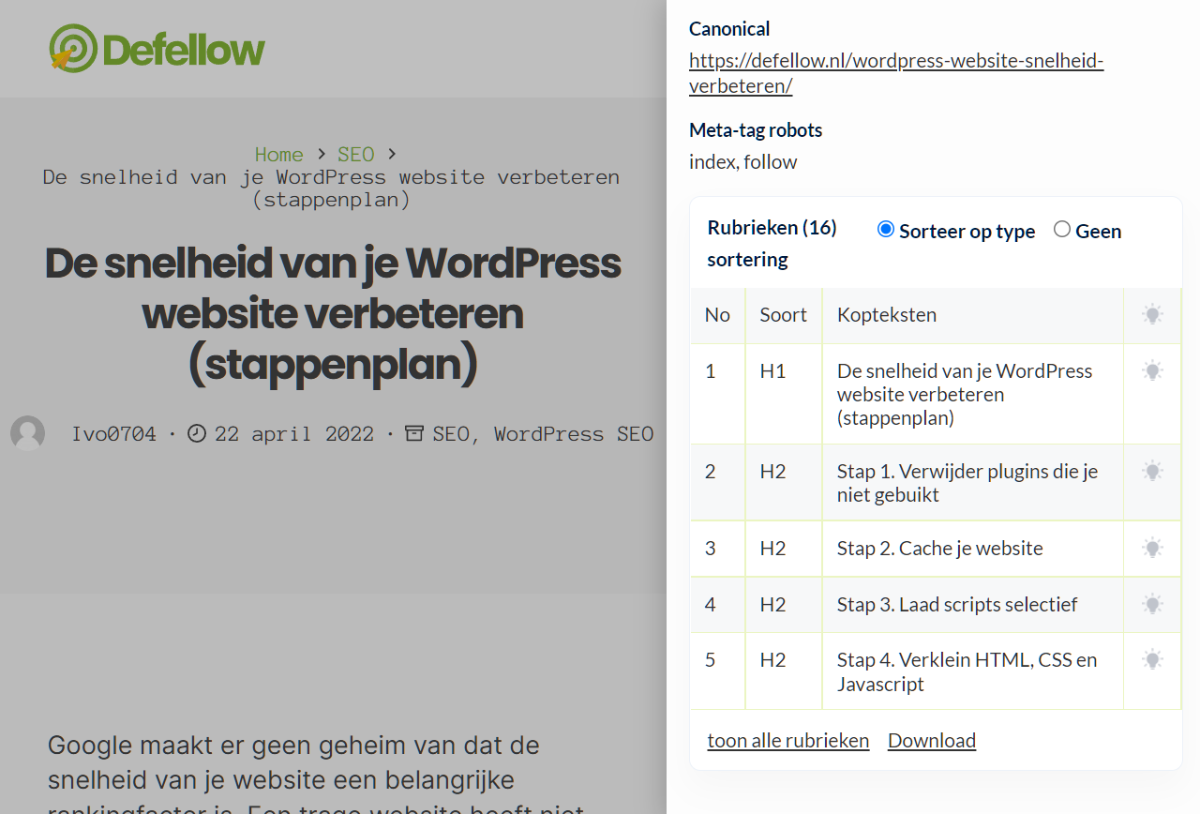Click the archive box icon before SEO category

414,433
